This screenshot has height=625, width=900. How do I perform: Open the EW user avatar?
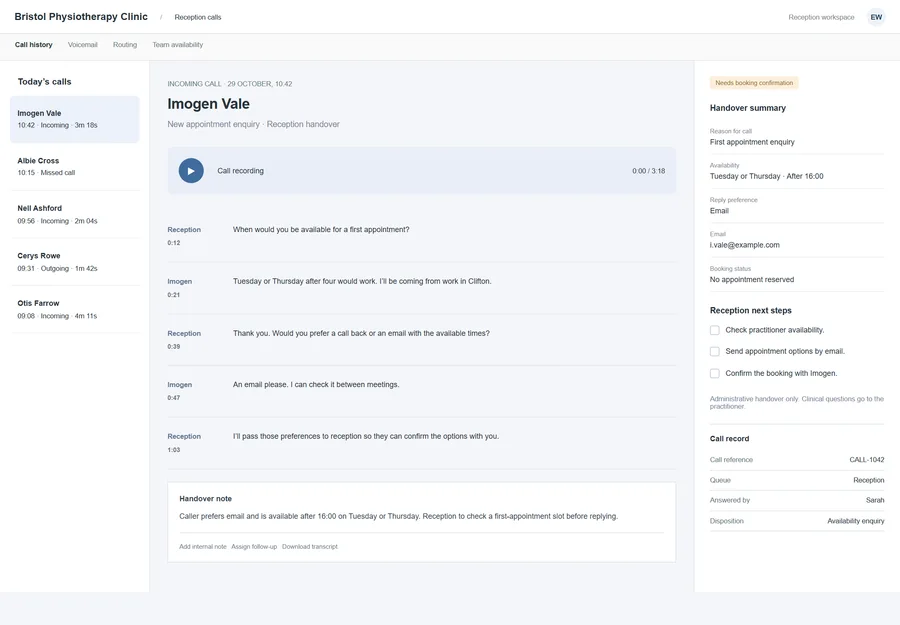(876, 17)
